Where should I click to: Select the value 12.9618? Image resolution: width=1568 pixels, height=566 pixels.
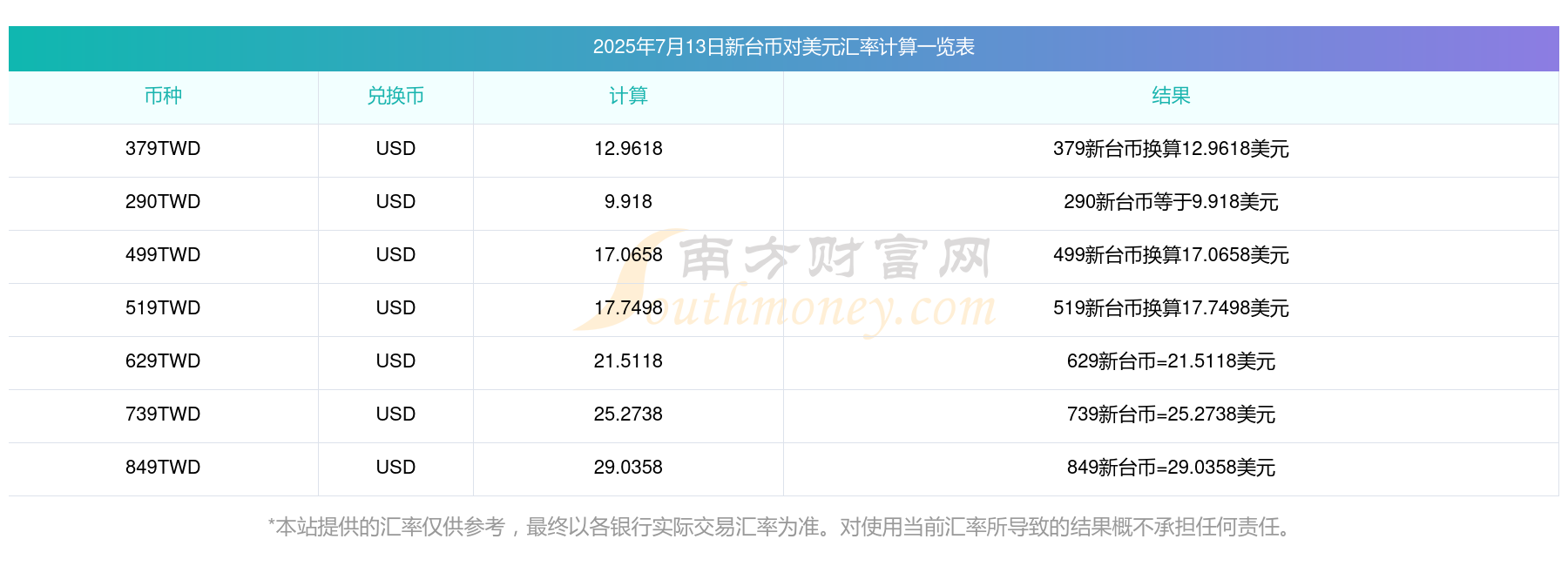tap(628, 149)
